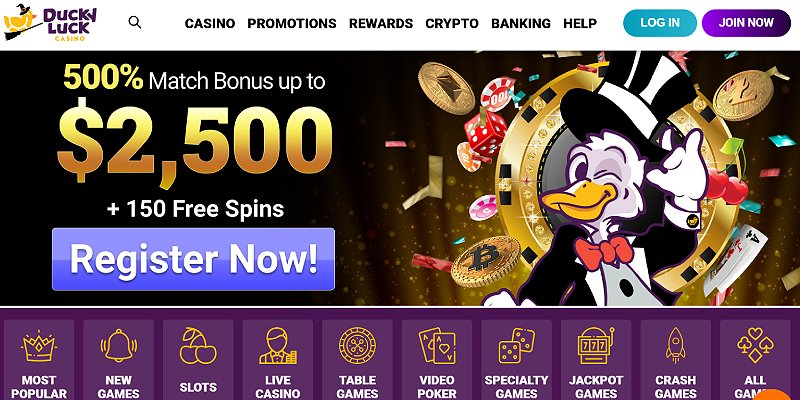Open Video Poker cards icon

[437, 345]
